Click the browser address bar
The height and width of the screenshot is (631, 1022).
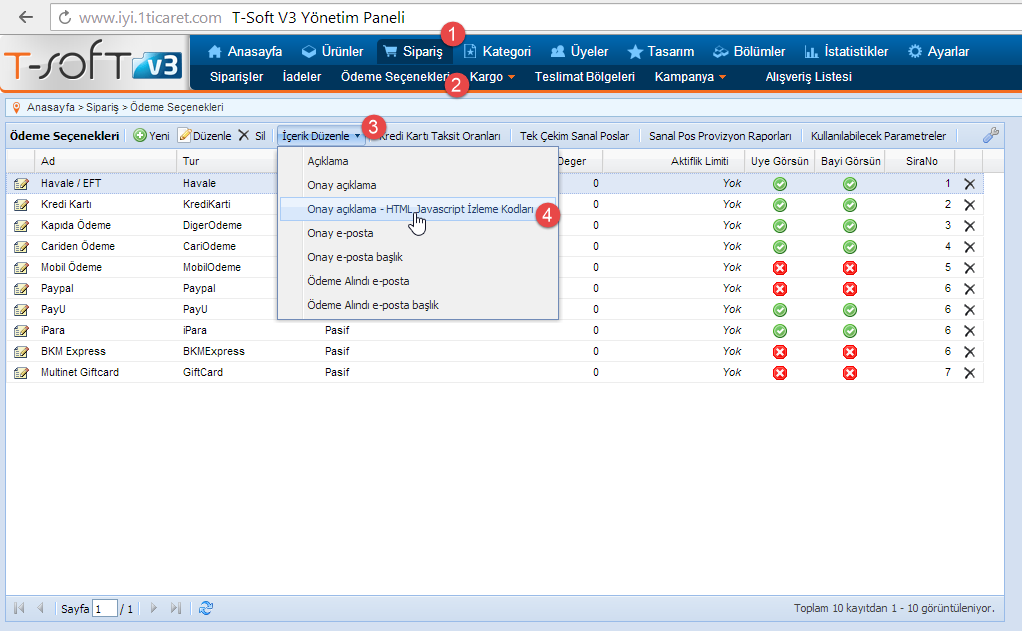(x=534, y=18)
